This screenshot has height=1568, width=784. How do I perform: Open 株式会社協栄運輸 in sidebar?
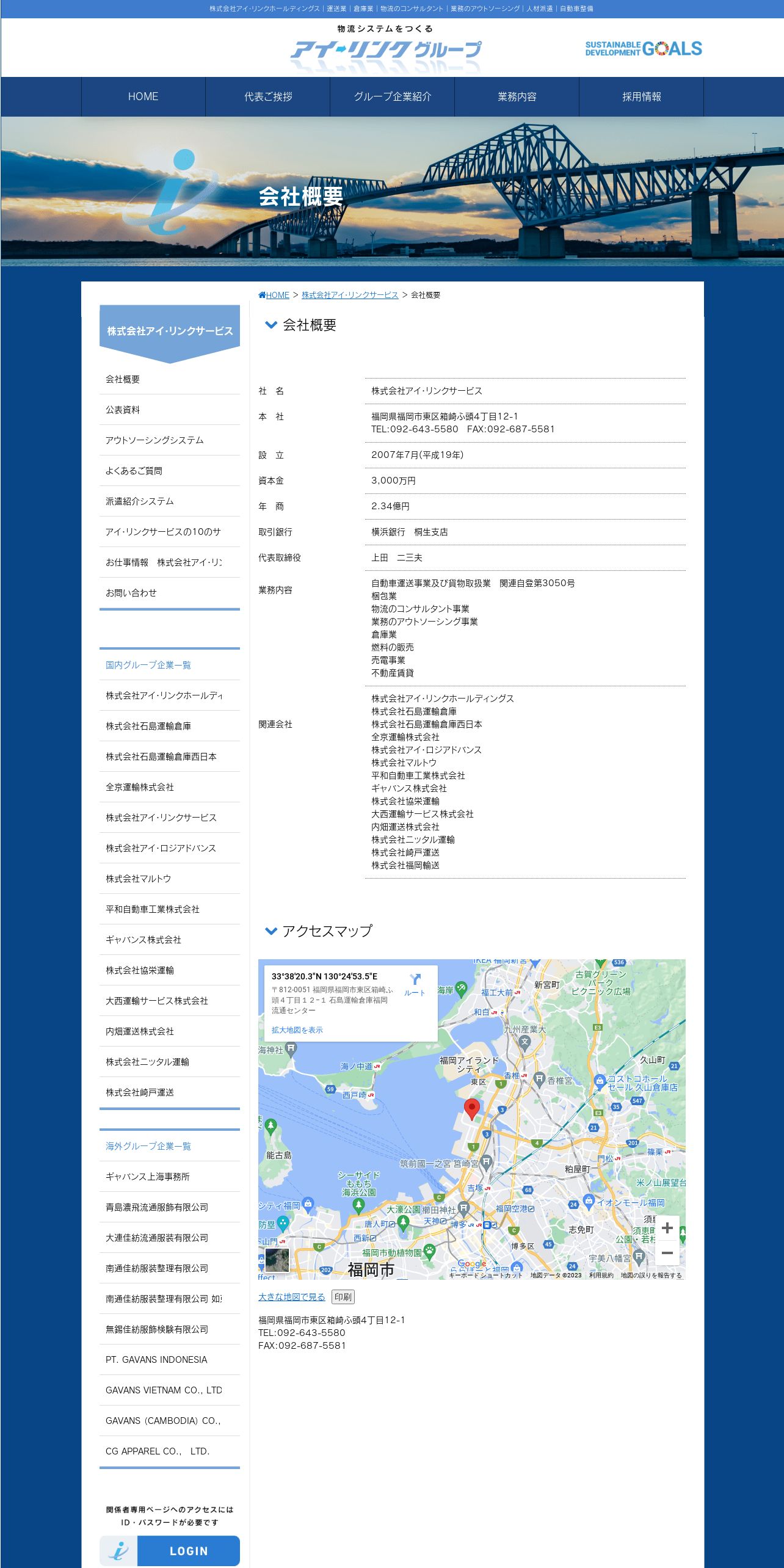[x=170, y=970]
